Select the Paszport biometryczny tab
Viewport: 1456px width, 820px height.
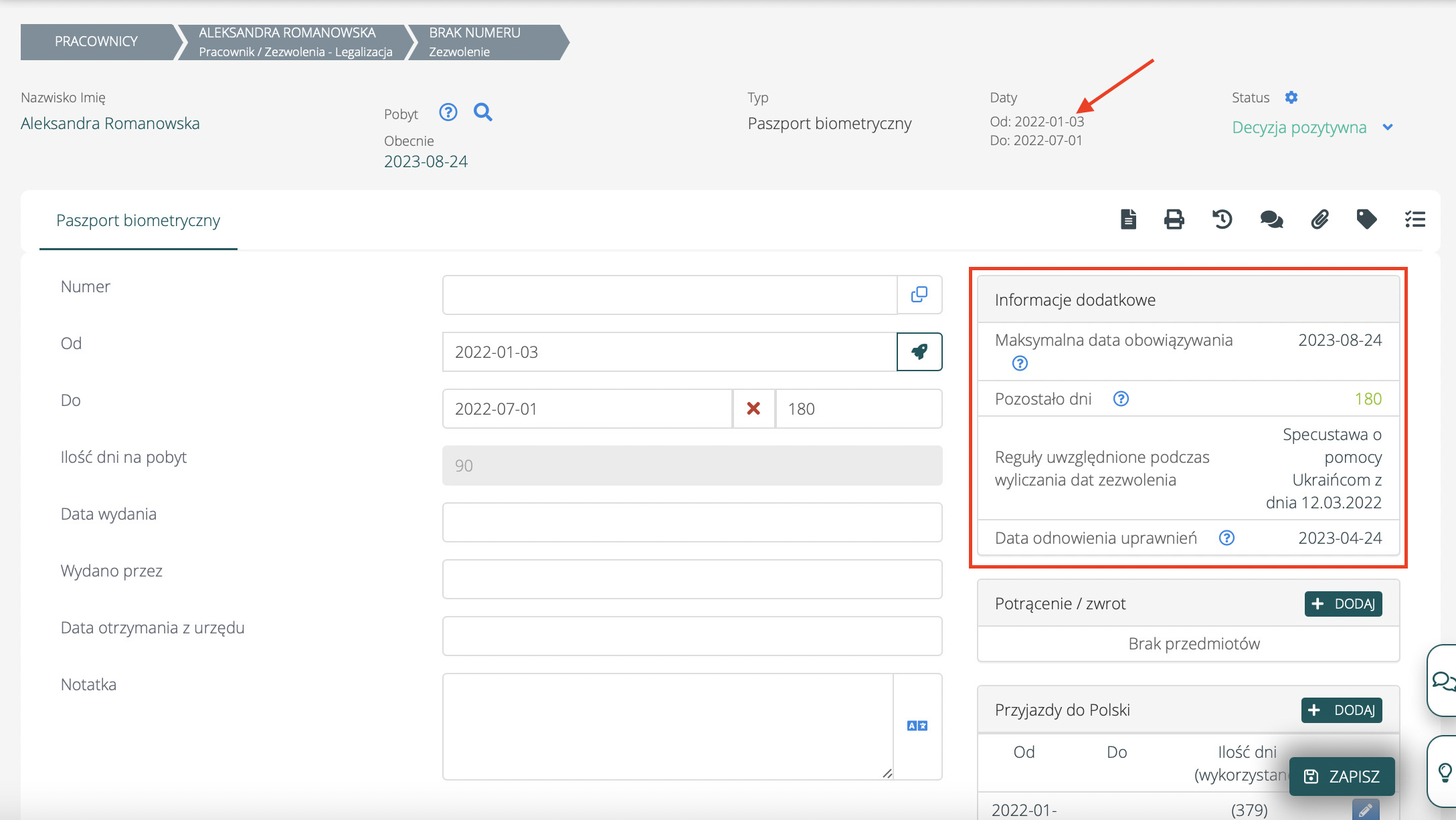pos(138,221)
